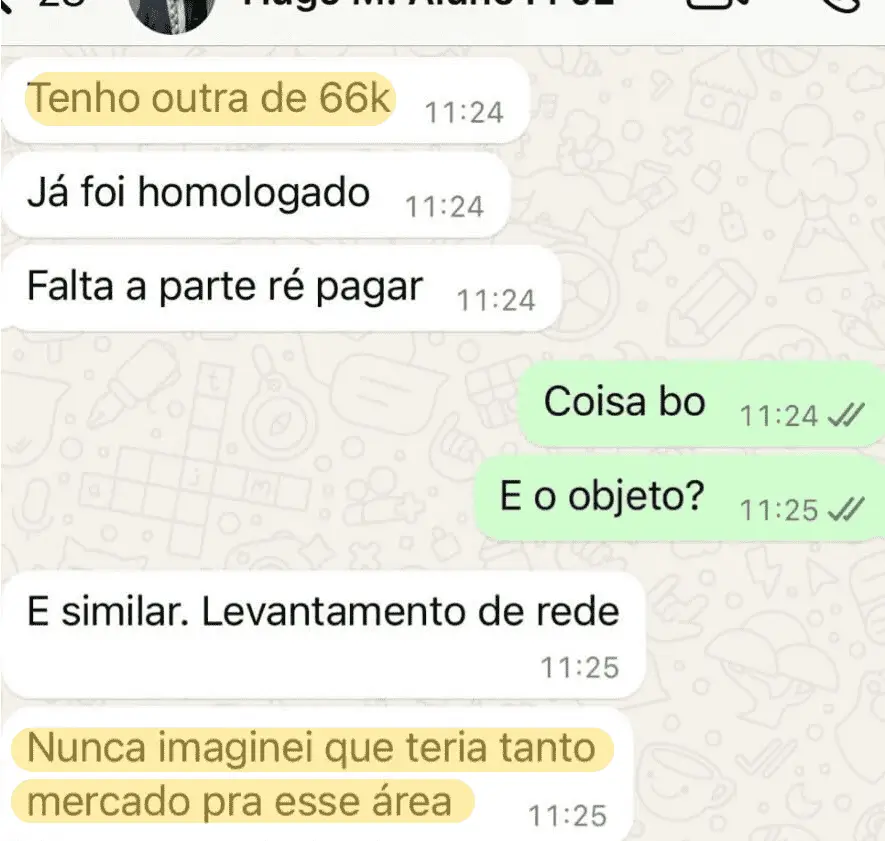Tap the back arrow in the chat header

5,6
